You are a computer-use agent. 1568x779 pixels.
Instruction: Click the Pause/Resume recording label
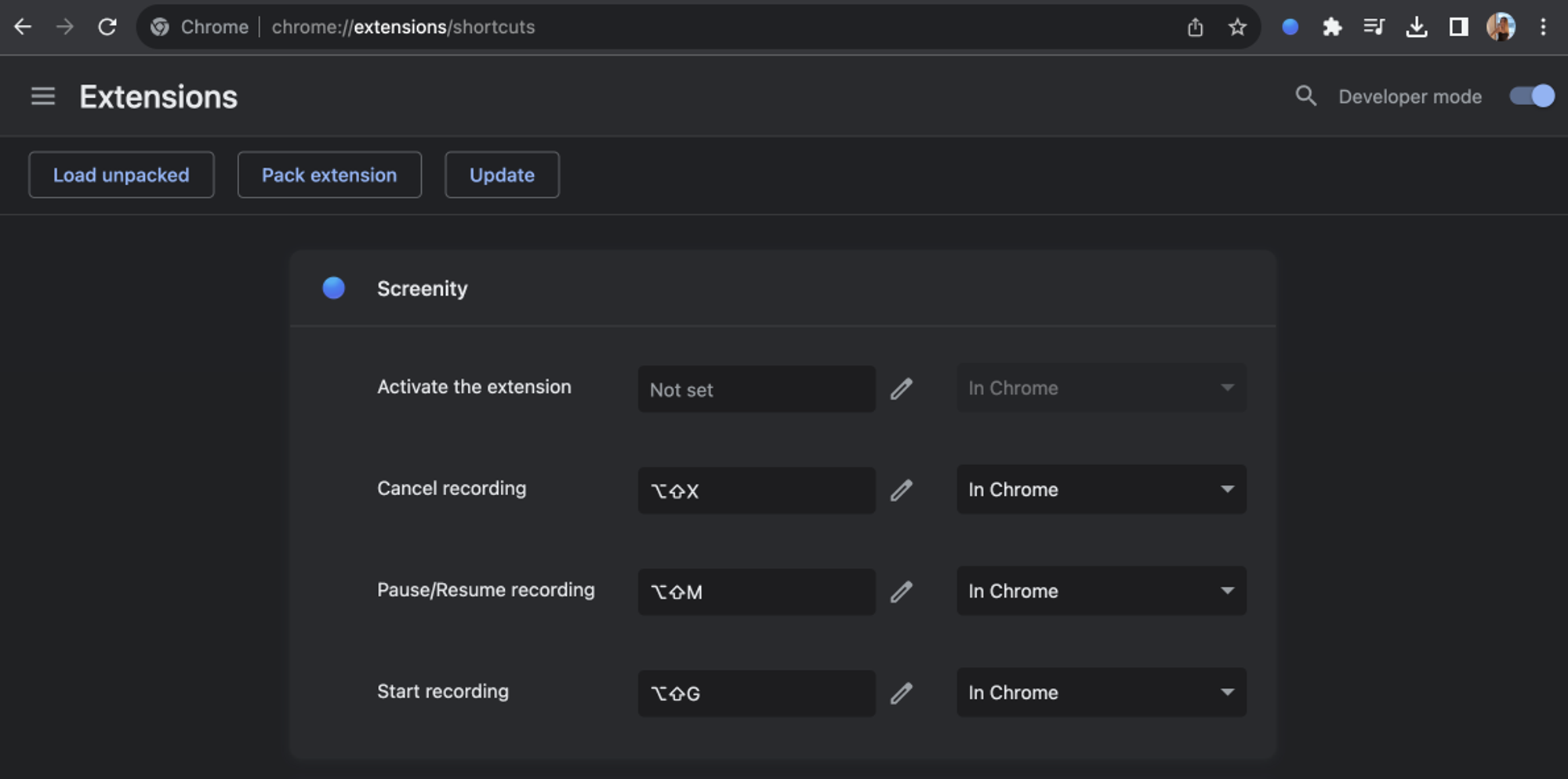click(486, 590)
